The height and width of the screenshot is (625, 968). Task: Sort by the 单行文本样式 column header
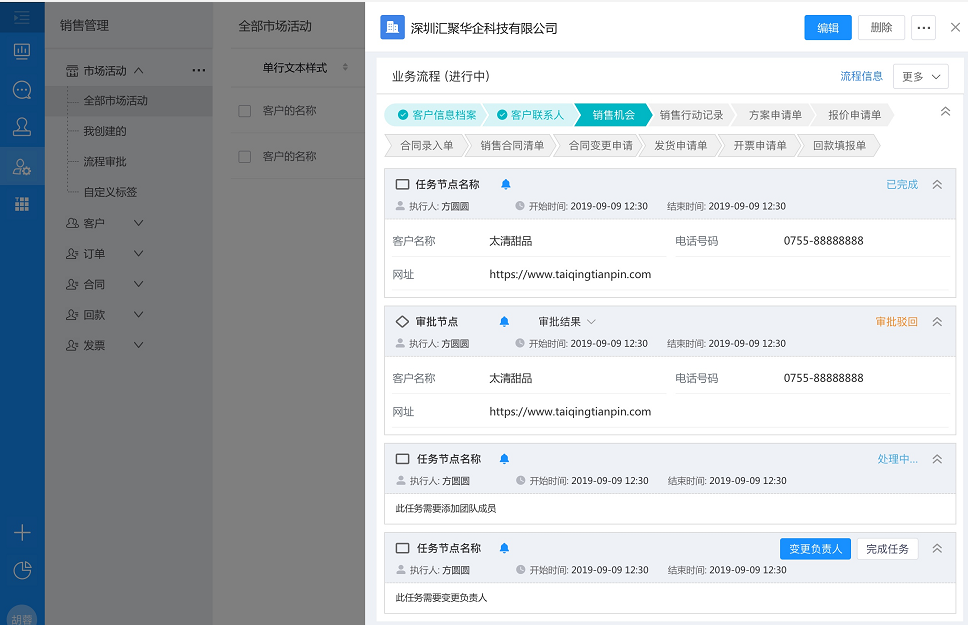(x=295, y=68)
